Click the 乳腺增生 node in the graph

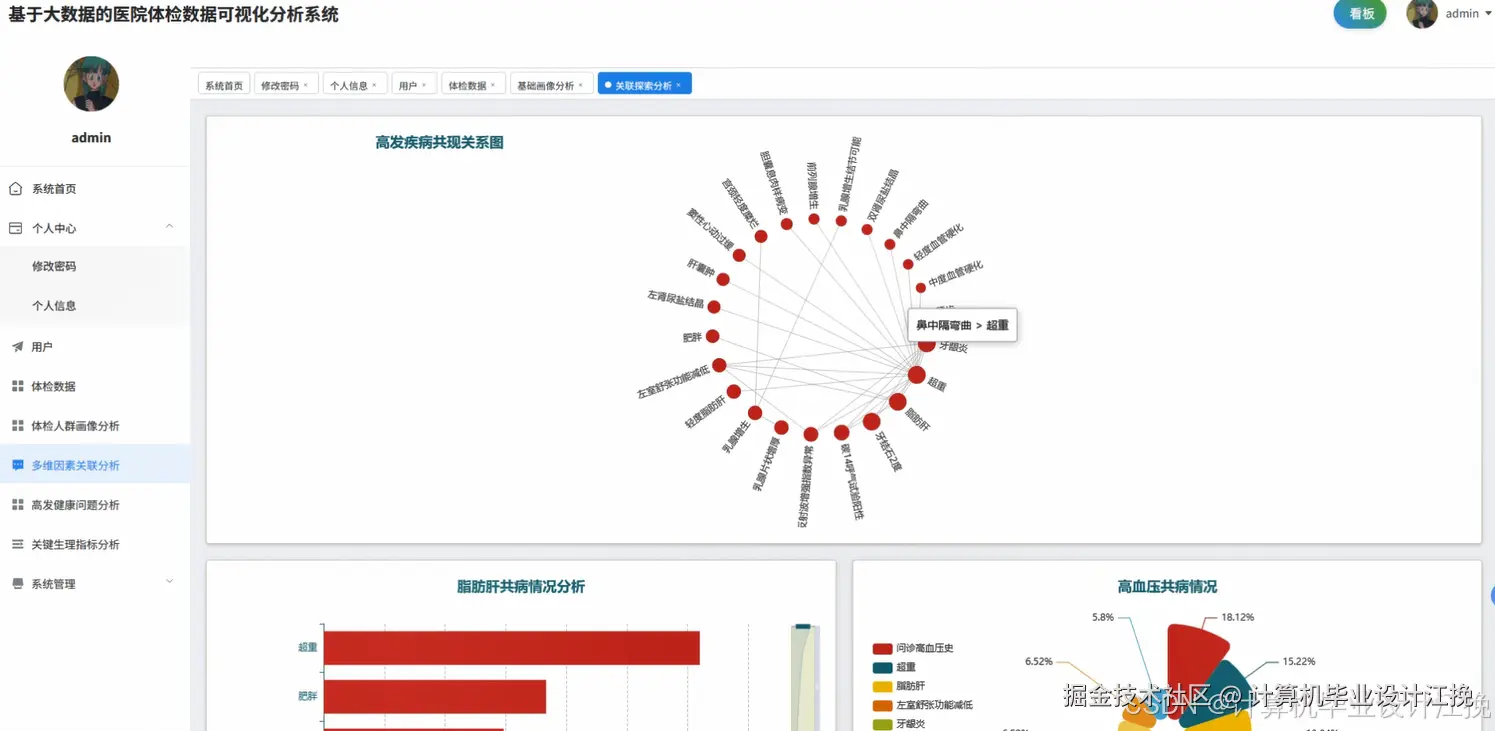(x=755, y=413)
